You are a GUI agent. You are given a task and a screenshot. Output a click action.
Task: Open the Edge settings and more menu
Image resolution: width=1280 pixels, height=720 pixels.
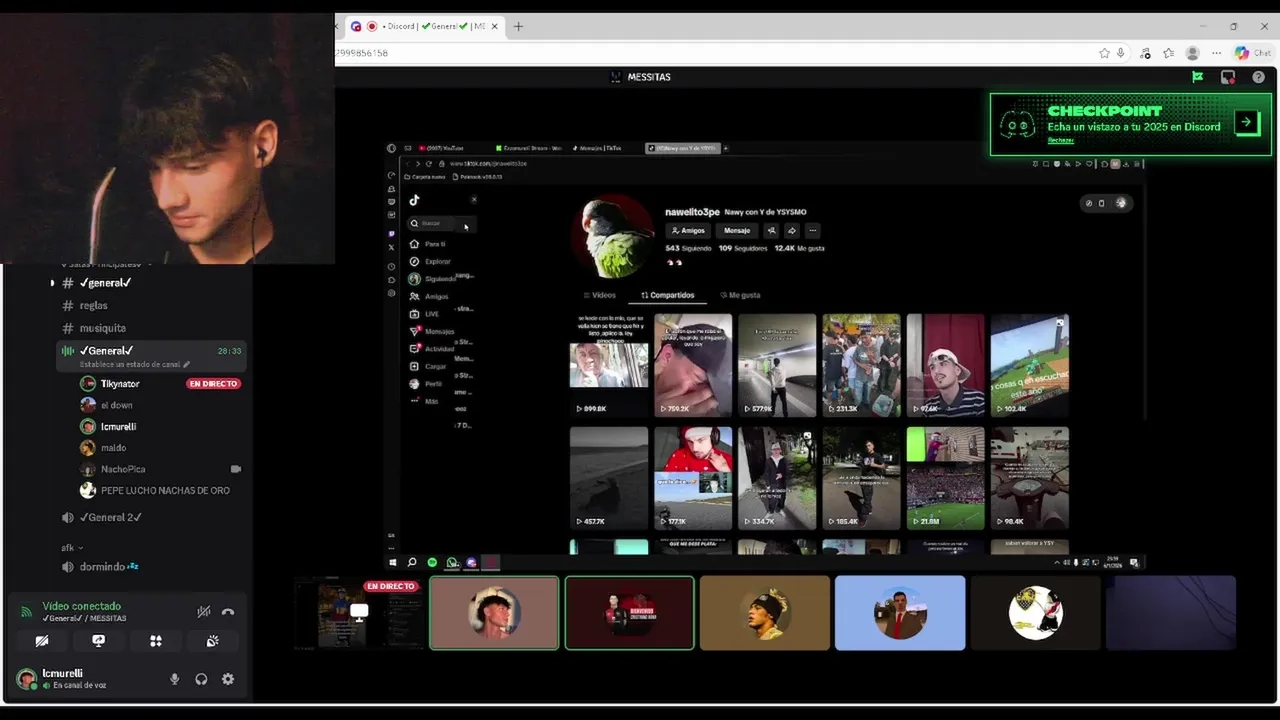(x=1216, y=53)
